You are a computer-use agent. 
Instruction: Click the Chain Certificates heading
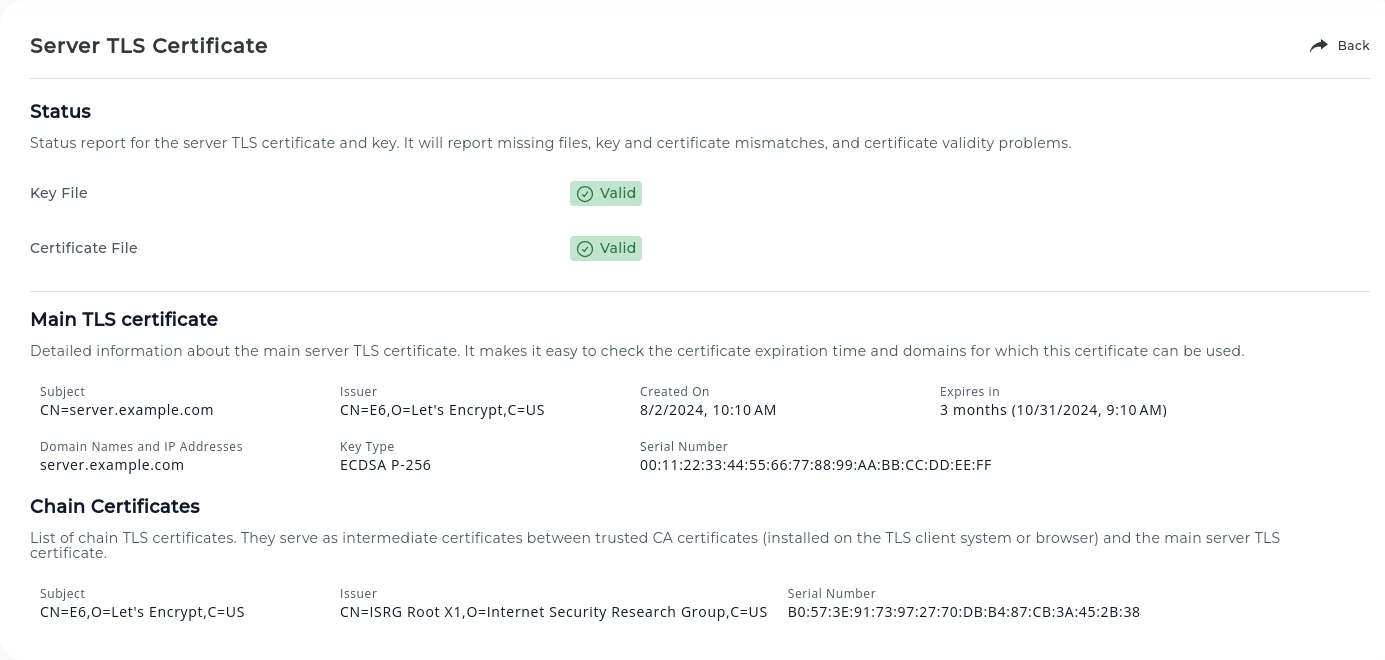115,507
